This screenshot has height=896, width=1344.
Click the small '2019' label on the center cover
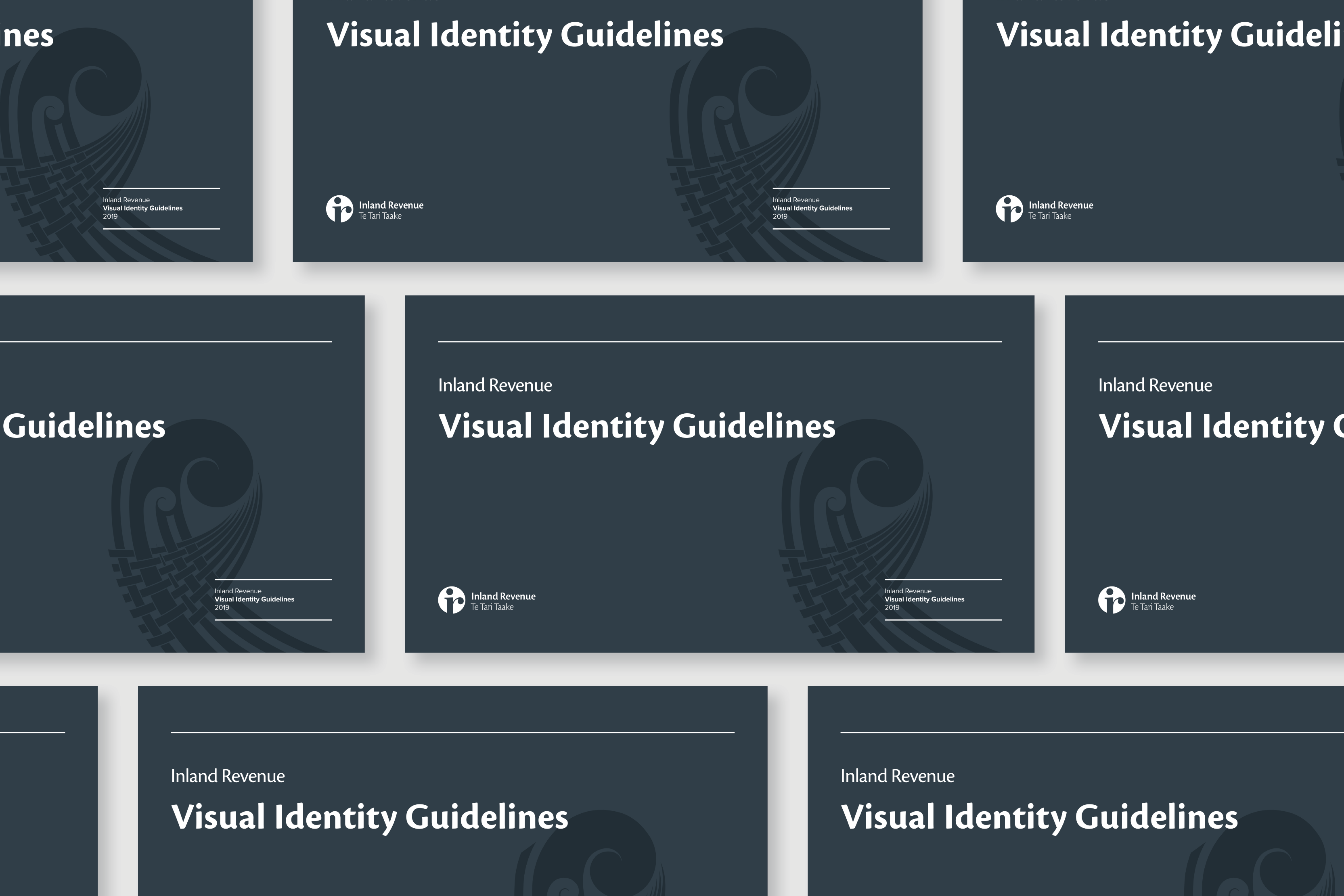892,607
